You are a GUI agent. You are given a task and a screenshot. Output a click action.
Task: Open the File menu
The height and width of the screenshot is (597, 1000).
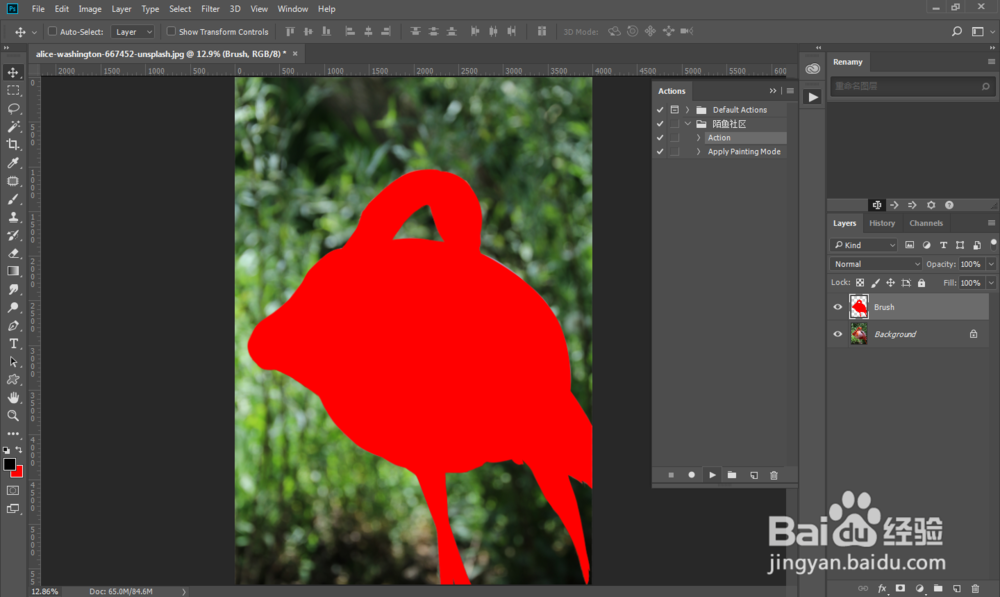[38, 9]
